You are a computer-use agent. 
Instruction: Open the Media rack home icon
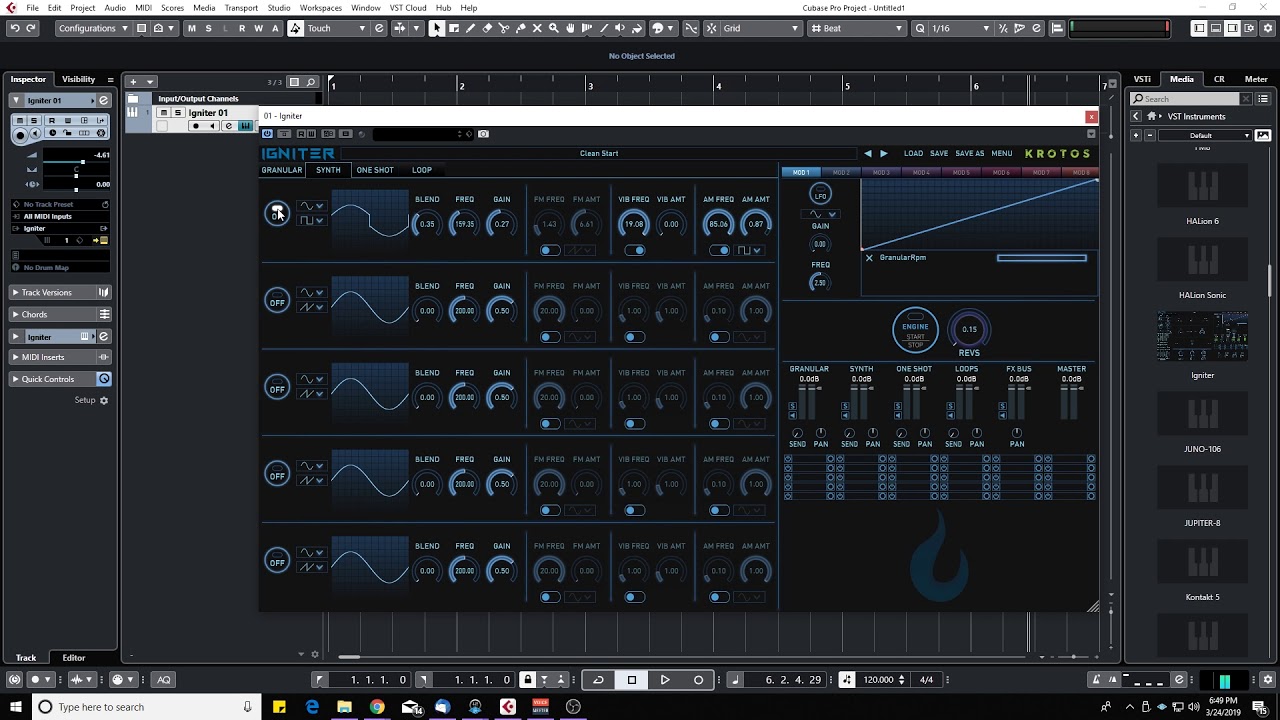point(1152,116)
